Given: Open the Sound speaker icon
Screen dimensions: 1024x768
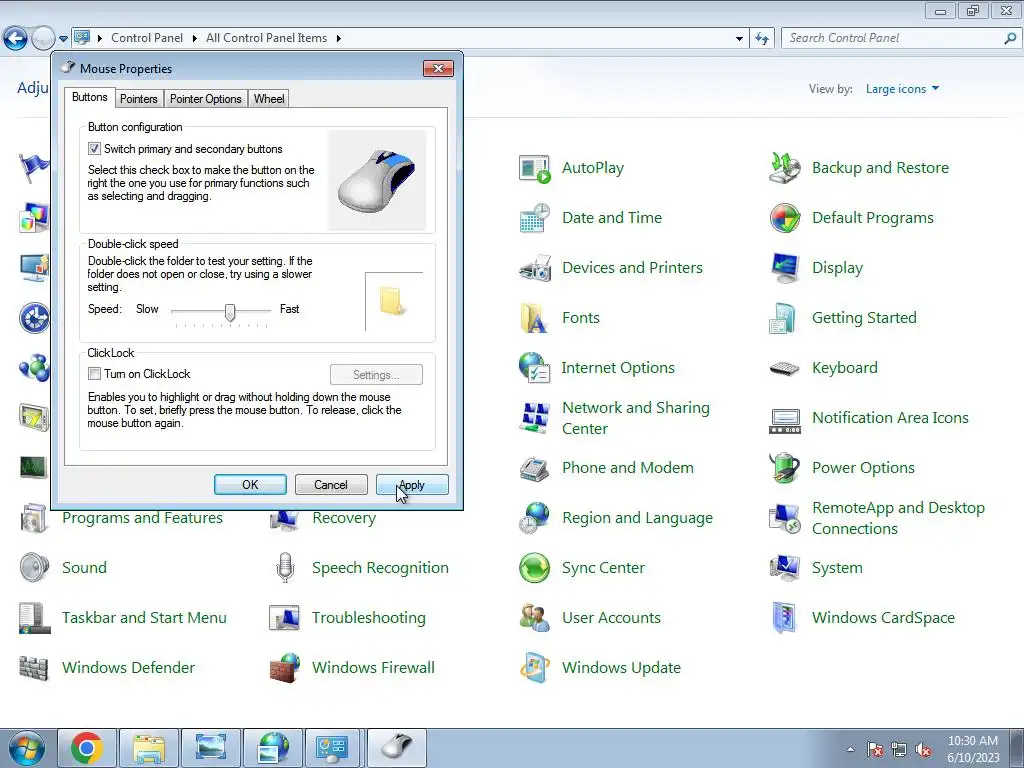Looking at the screenshot, I should point(34,568).
